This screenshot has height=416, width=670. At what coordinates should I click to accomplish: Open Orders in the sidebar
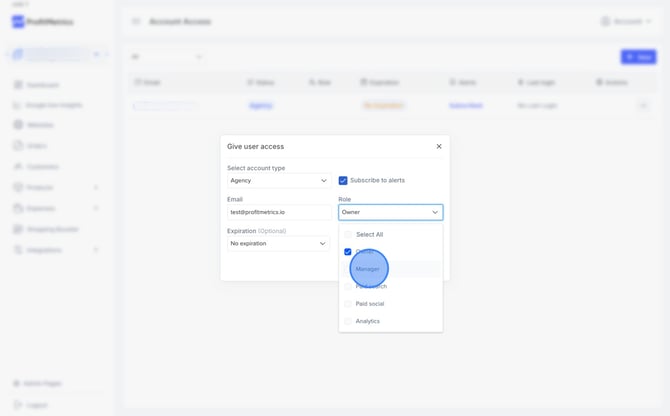(x=37, y=146)
